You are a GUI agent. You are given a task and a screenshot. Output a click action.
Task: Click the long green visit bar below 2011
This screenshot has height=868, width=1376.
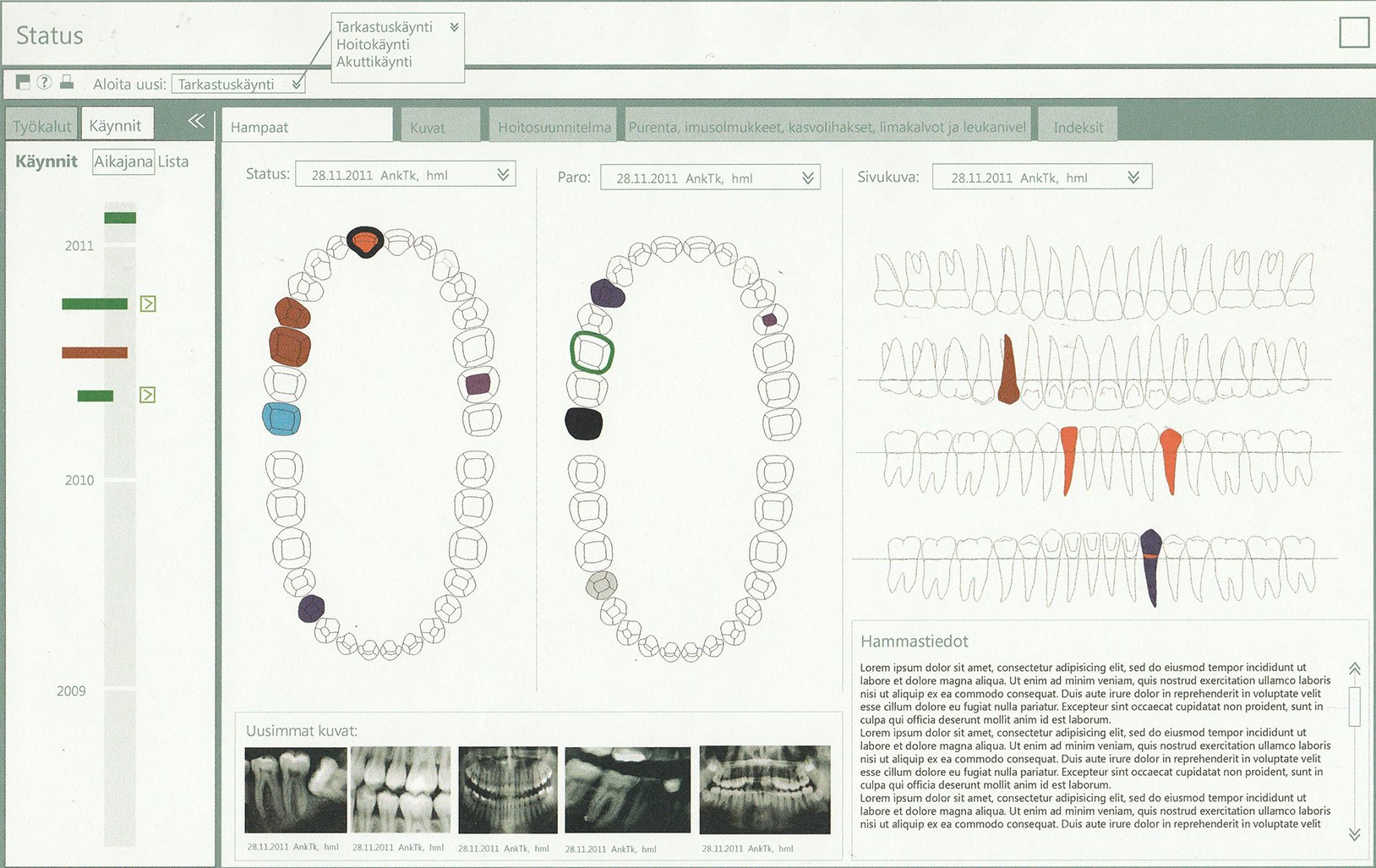pyautogui.click(x=95, y=303)
